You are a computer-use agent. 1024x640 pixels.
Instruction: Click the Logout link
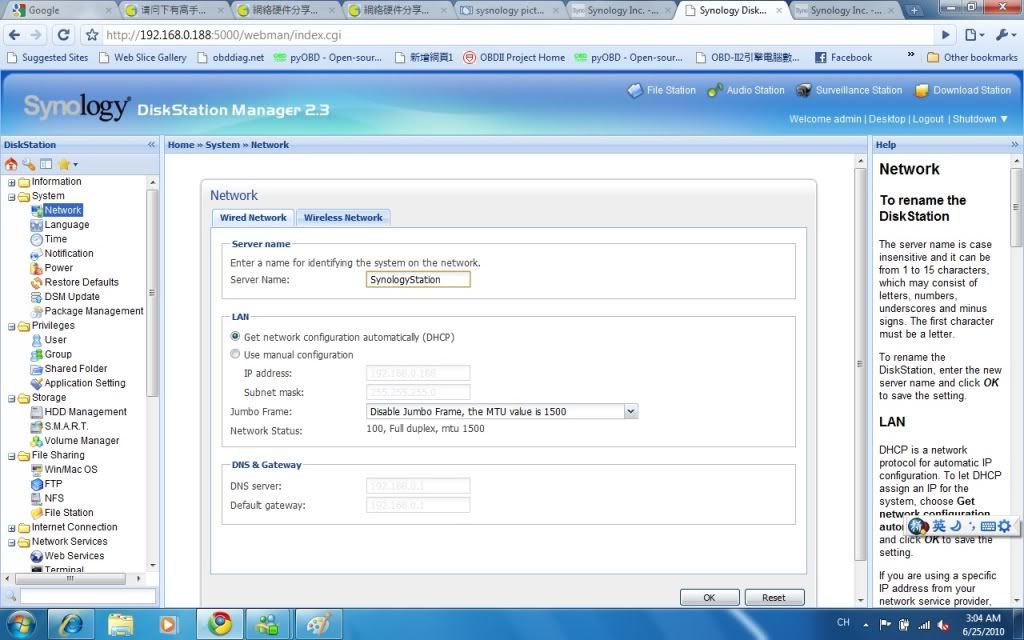click(928, 119)
